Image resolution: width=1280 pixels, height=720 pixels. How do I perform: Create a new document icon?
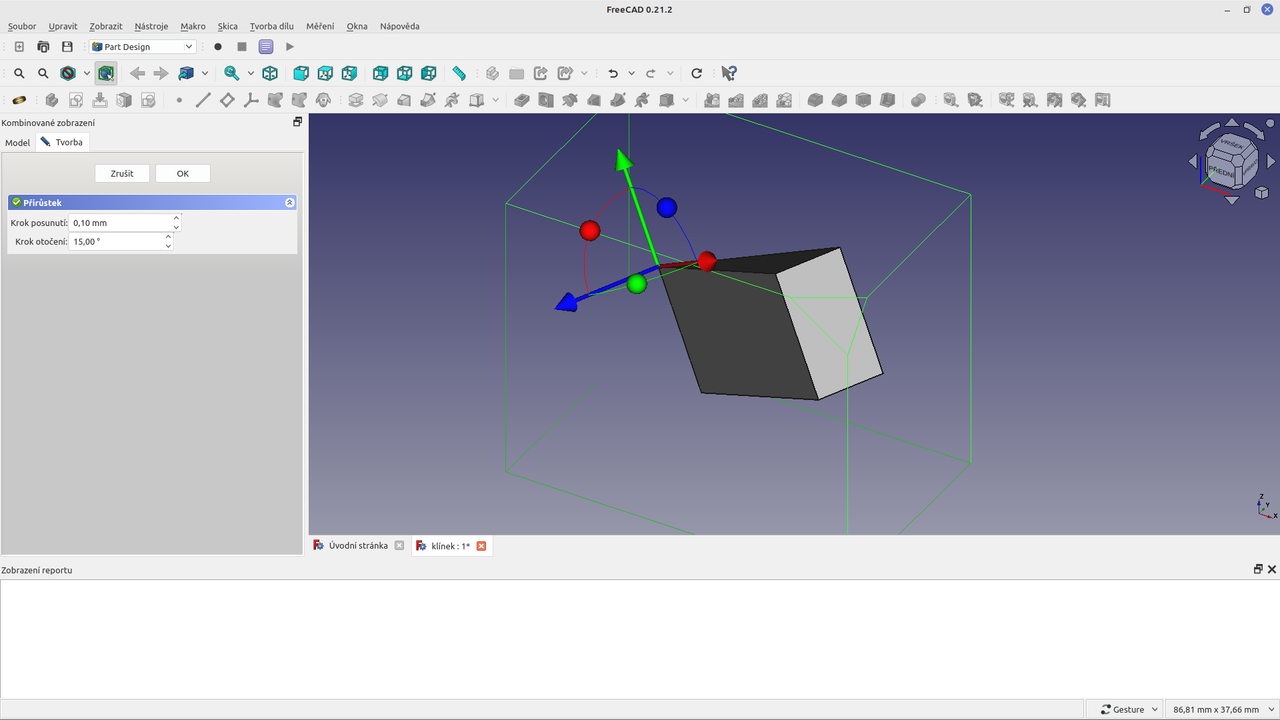[19, 47]
